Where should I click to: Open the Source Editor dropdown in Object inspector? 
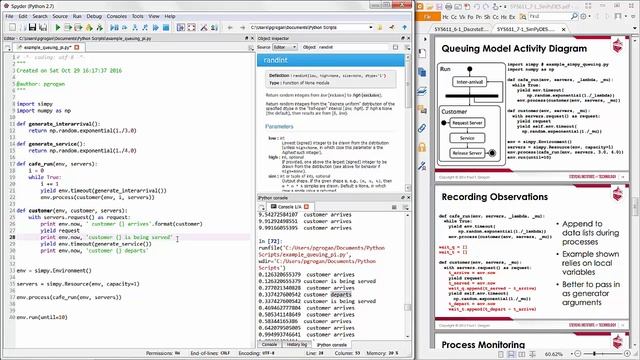285,47
